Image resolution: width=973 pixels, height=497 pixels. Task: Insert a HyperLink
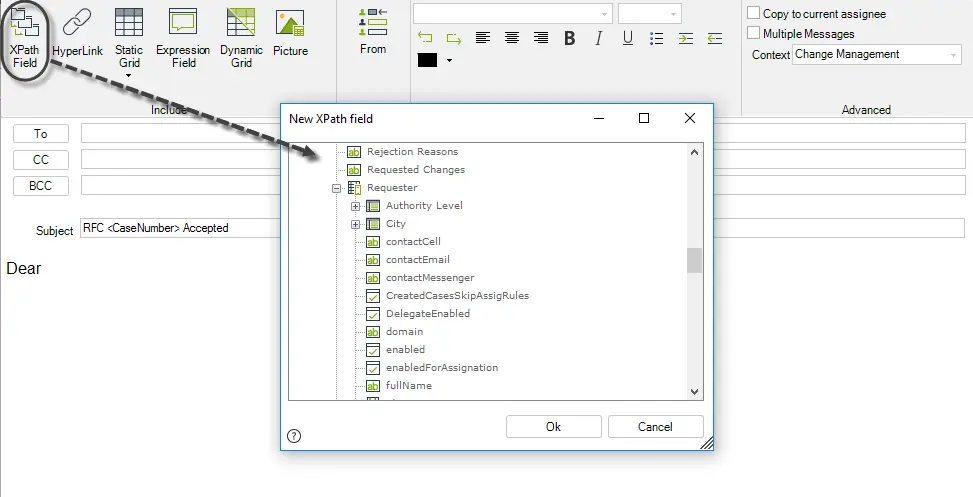point(77,33)
